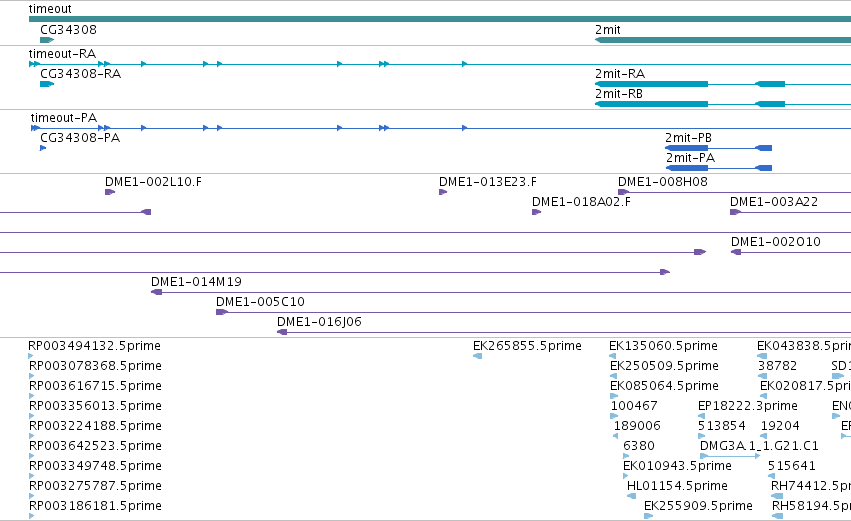The height and width of the screenshot is (521, 851).
Task: Select the arrow glyph starting DME1-005C10 line
Action: pyautogui.click(x=221, y=312)
